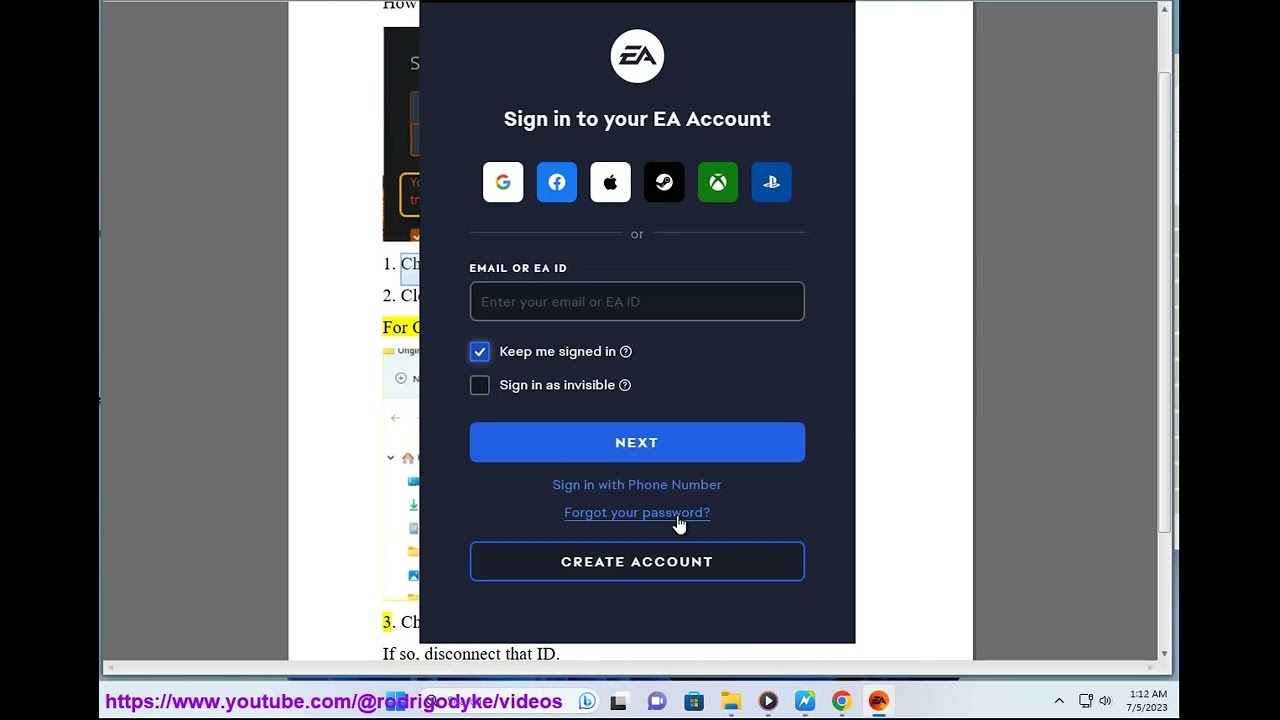Open Sign in with Phone Number link

point(637,485)
